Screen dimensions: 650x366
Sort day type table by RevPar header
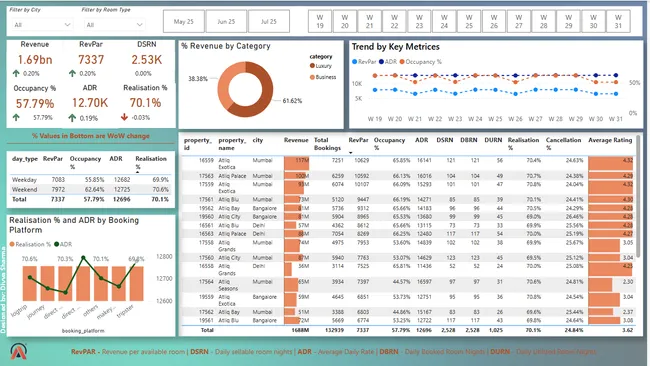(x=53, y=159)
